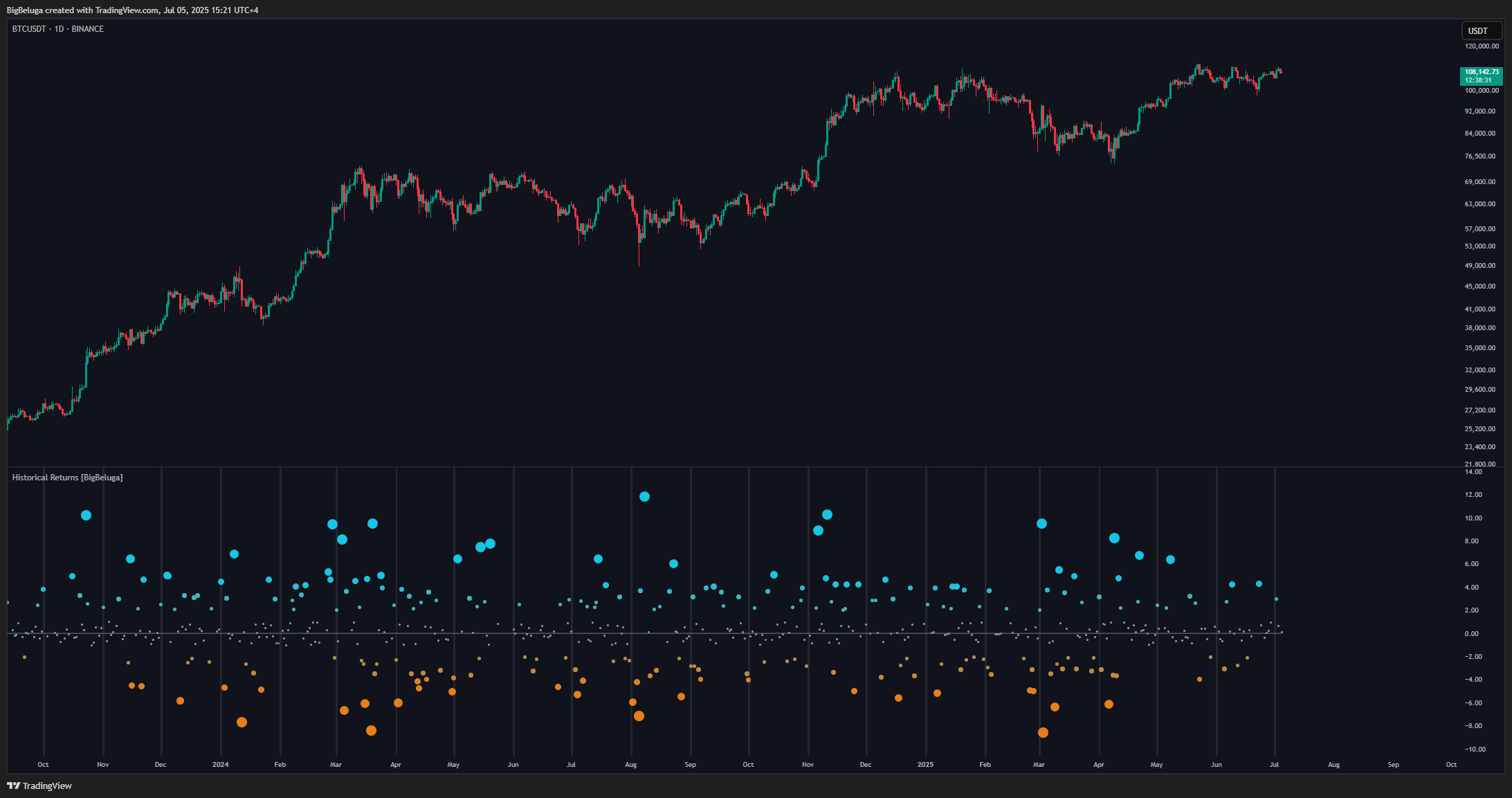Click the 0.00 value on the returns scale
Viewport: 1512px width, 798px height.
tap(1472, 634)
